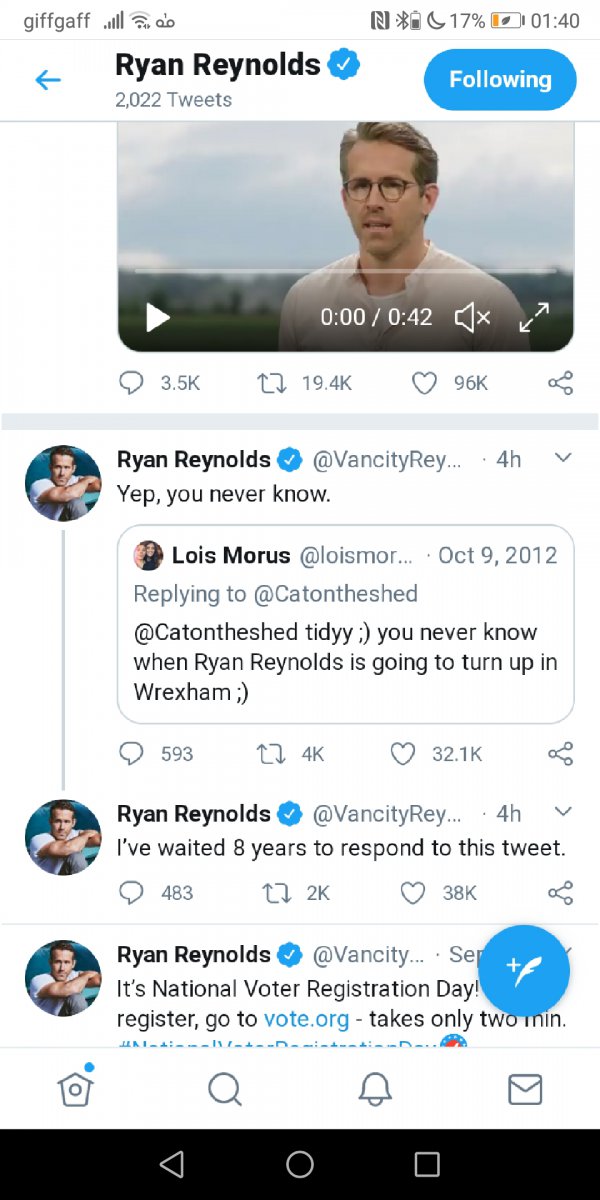Image resolution: width=600 pixels, height=1200 pixels.
Task: Open chevron menu on "I've waited 8 years" tweet
Action: 562,811
